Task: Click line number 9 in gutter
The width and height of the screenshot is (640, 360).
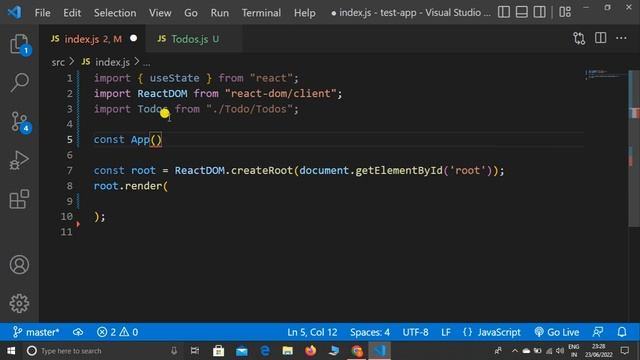Action: pos(69,201)
